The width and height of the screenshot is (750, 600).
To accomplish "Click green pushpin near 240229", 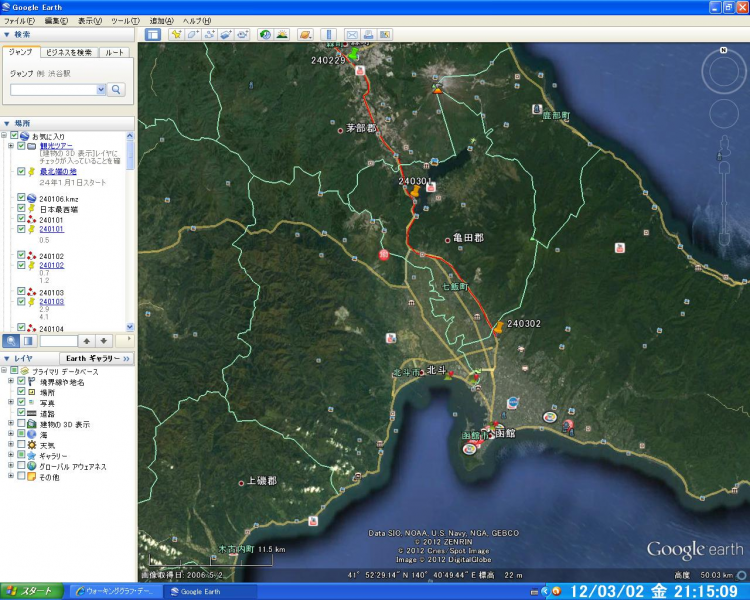I will [353, 53].
